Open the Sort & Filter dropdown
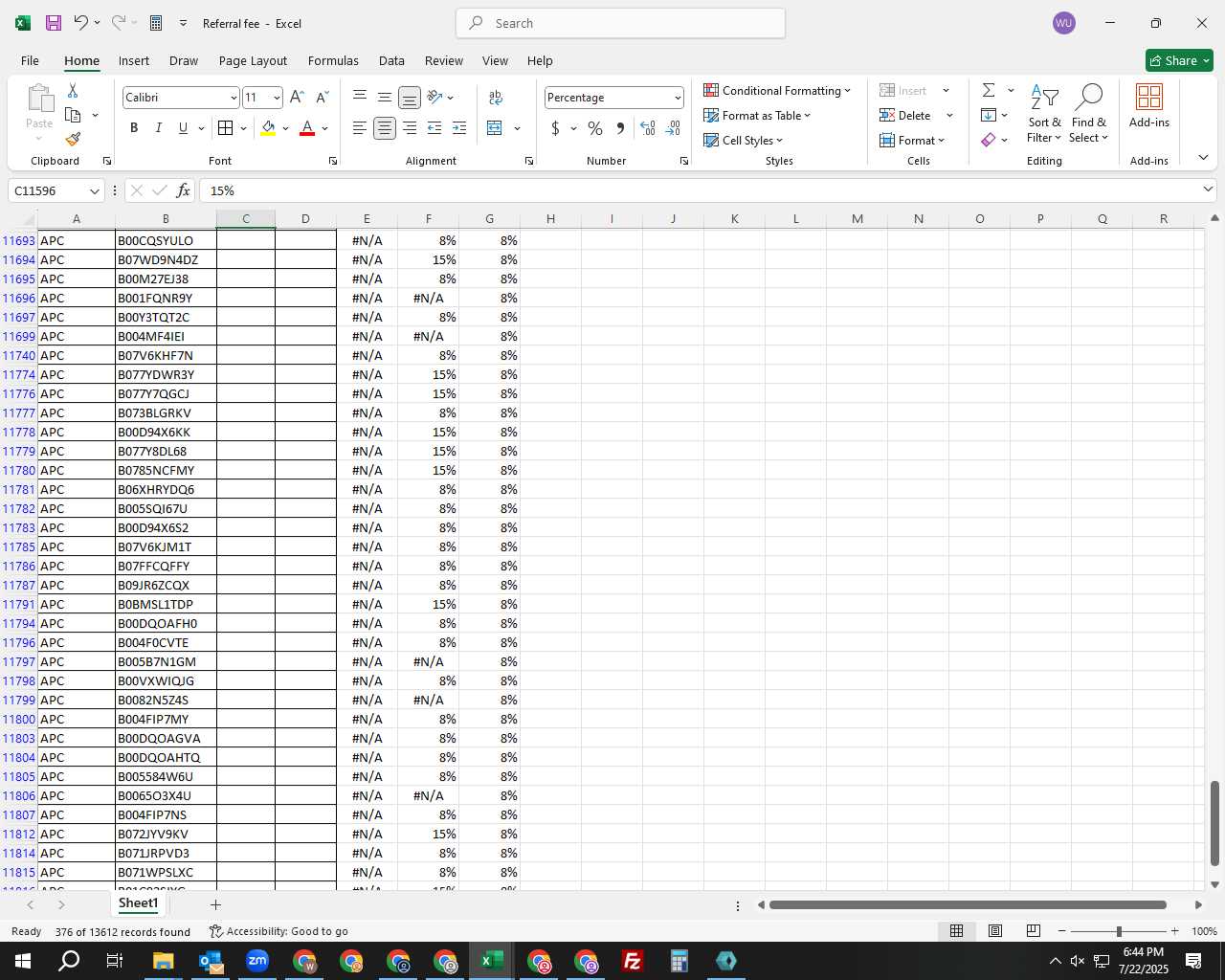This screenshot has width=1225, height=980. 1044,114
